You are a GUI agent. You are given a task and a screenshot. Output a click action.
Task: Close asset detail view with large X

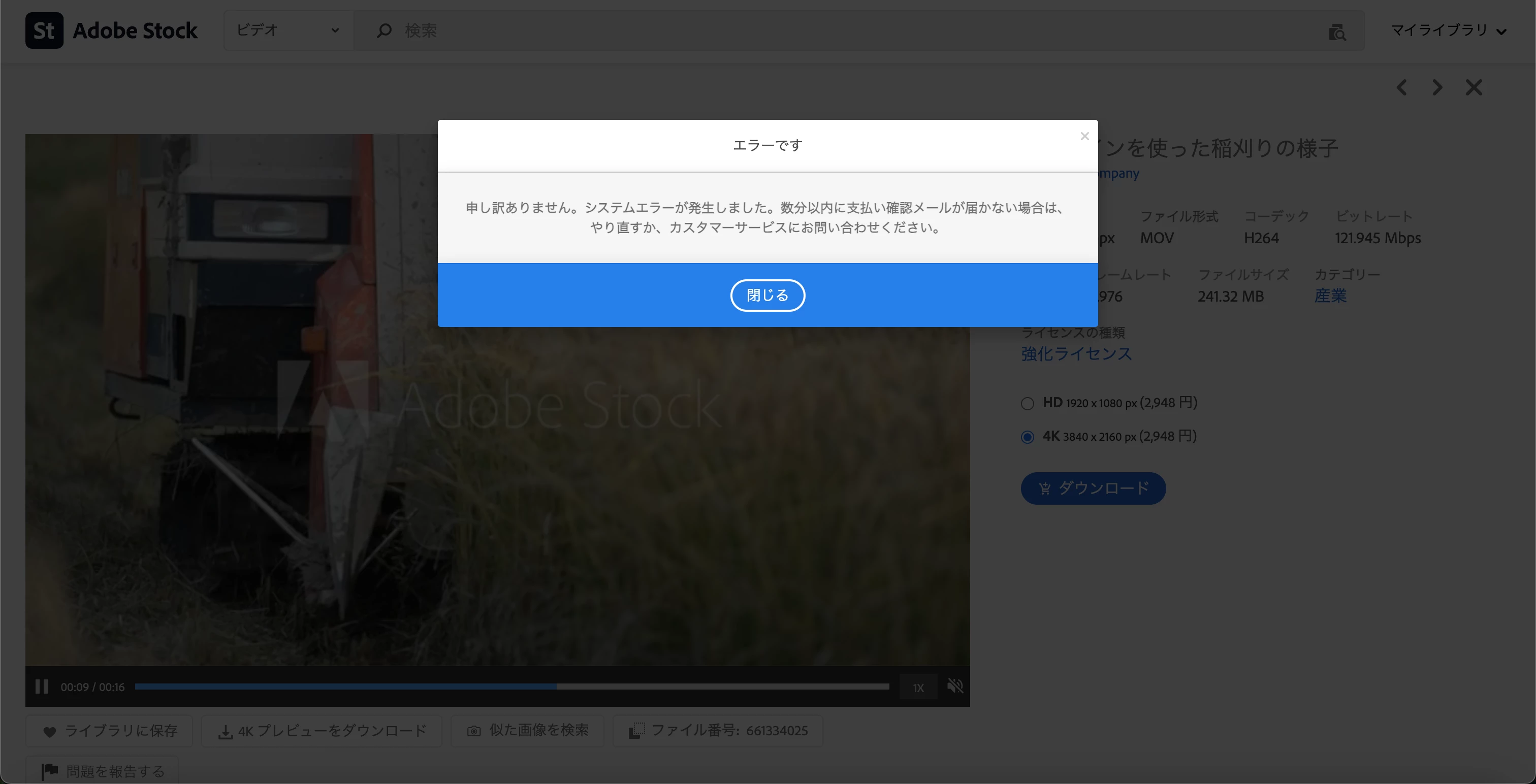tap(1474, 88)
